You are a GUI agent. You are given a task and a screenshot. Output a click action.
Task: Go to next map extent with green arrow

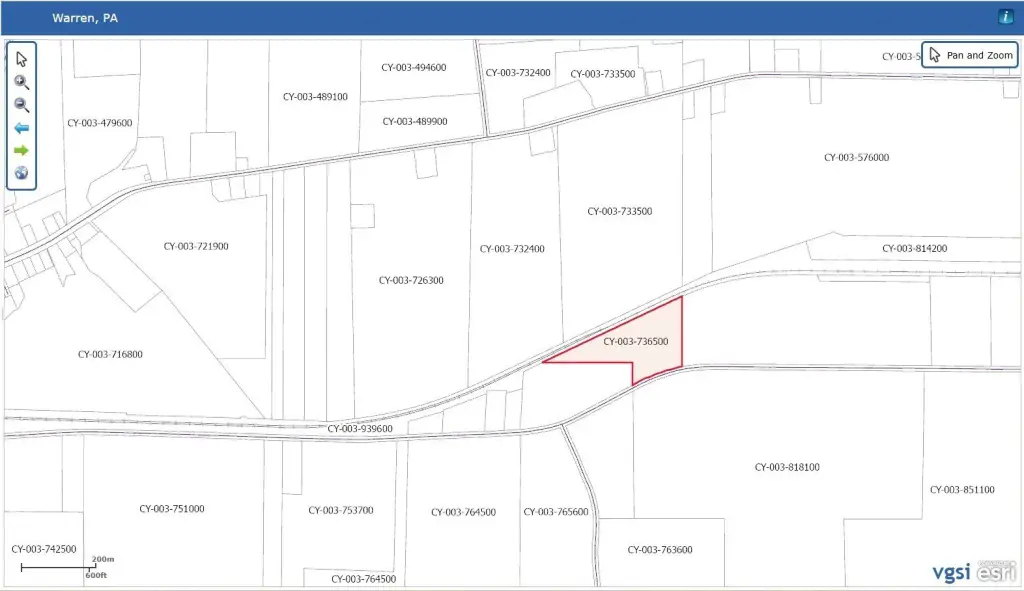coord(22,150)
